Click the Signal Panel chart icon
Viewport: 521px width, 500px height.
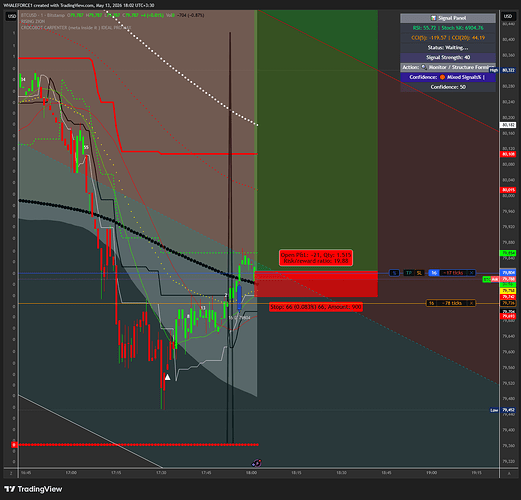click(x=433, y=18)
